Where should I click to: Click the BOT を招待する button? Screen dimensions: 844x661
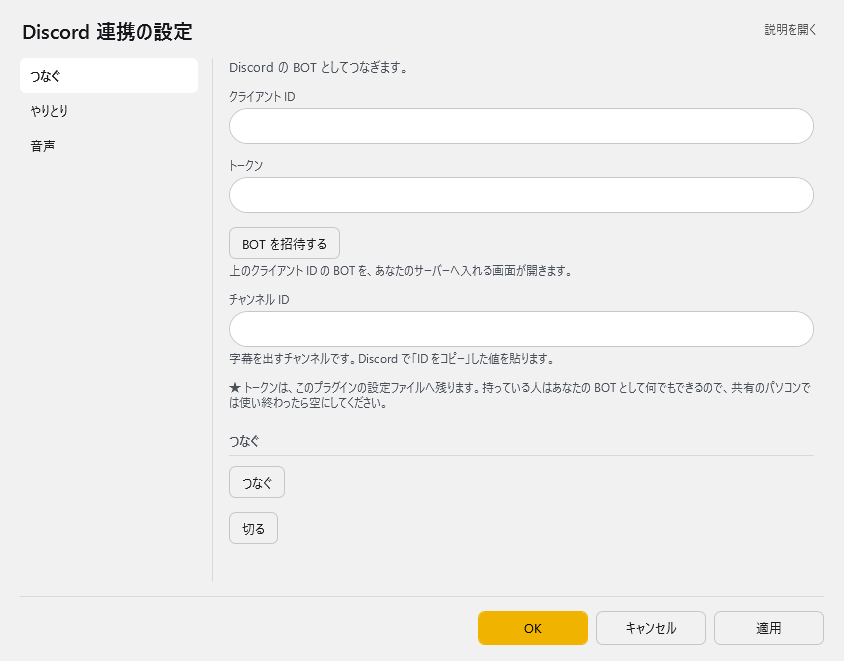(x=284, y=243)
